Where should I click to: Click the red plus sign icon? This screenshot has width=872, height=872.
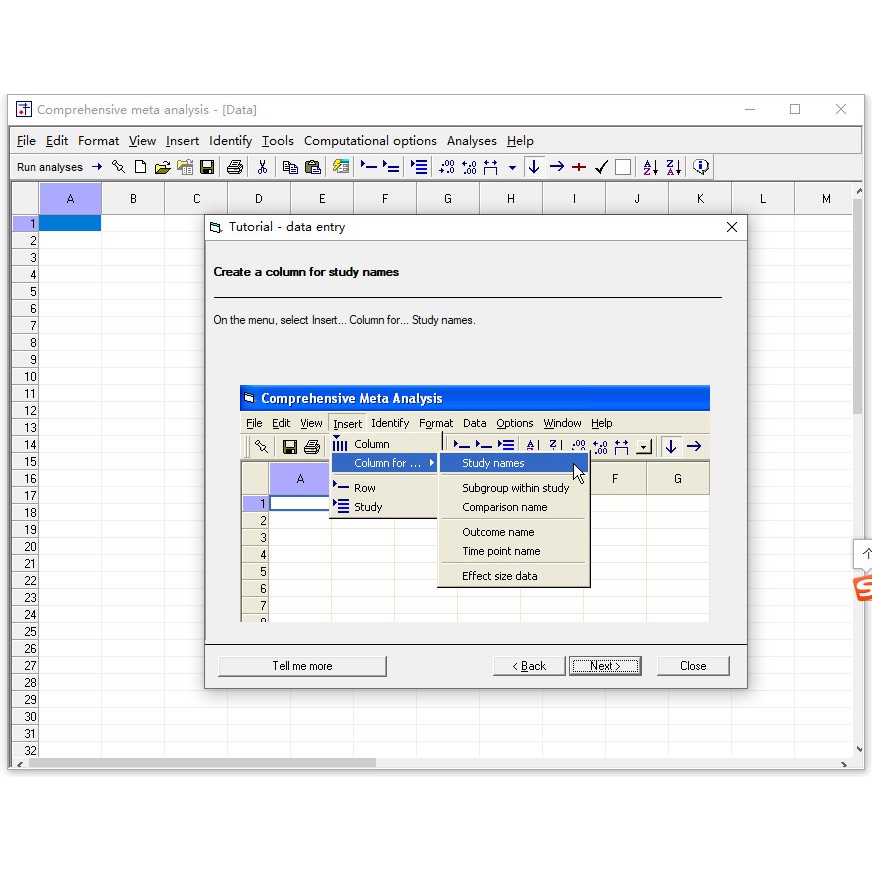tap(579, 167)
